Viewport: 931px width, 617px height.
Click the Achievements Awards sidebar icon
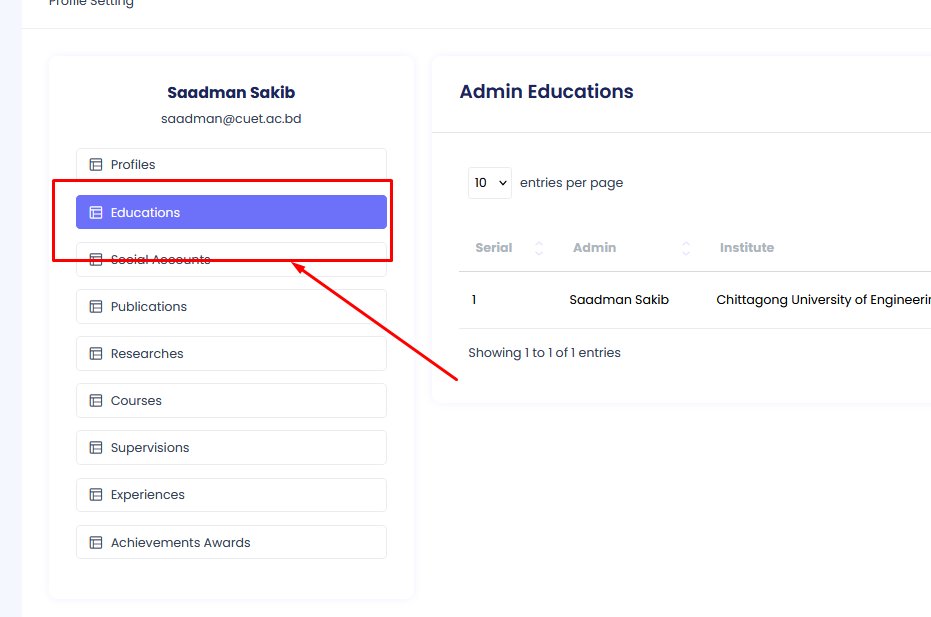click(96, 543)
